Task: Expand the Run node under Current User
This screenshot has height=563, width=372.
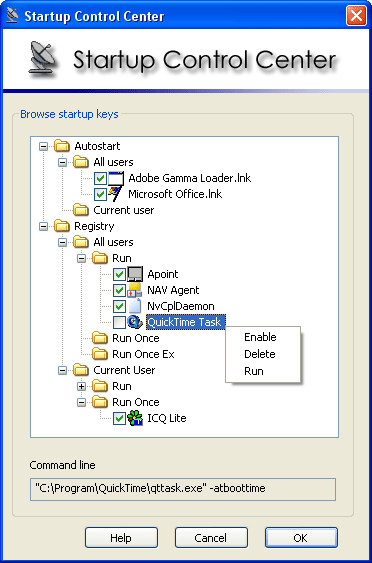Action: pyautogui.click(x=82, y=386)
